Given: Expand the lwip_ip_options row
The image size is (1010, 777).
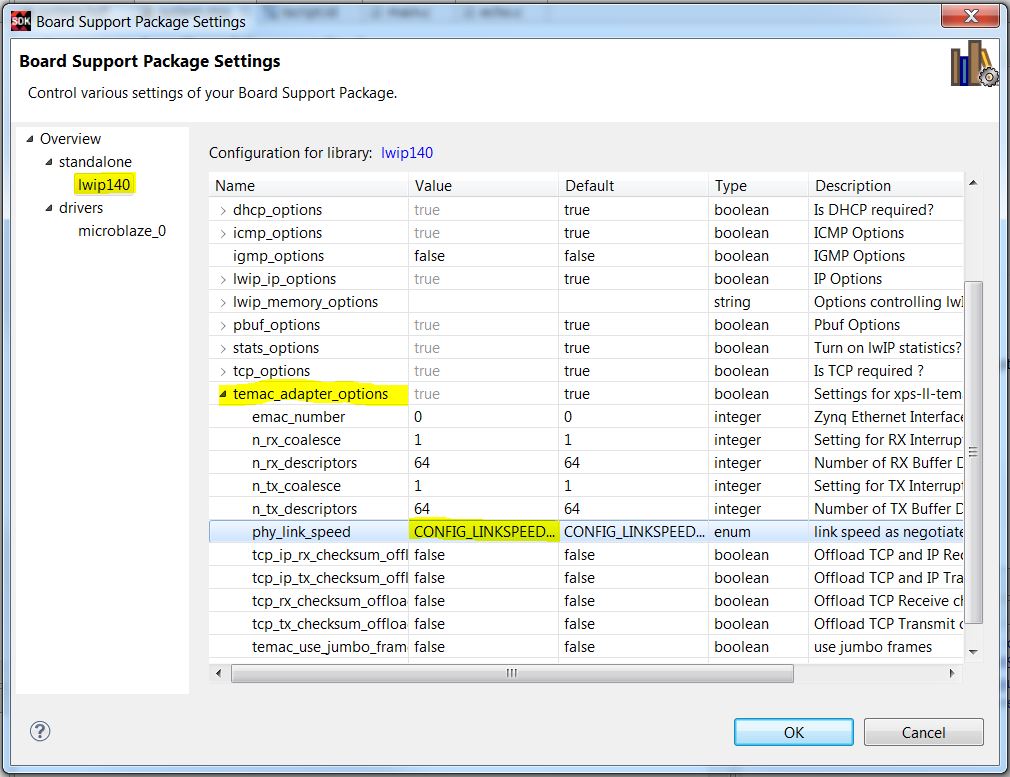Looking at the screenshot, I should click(223, 280).
